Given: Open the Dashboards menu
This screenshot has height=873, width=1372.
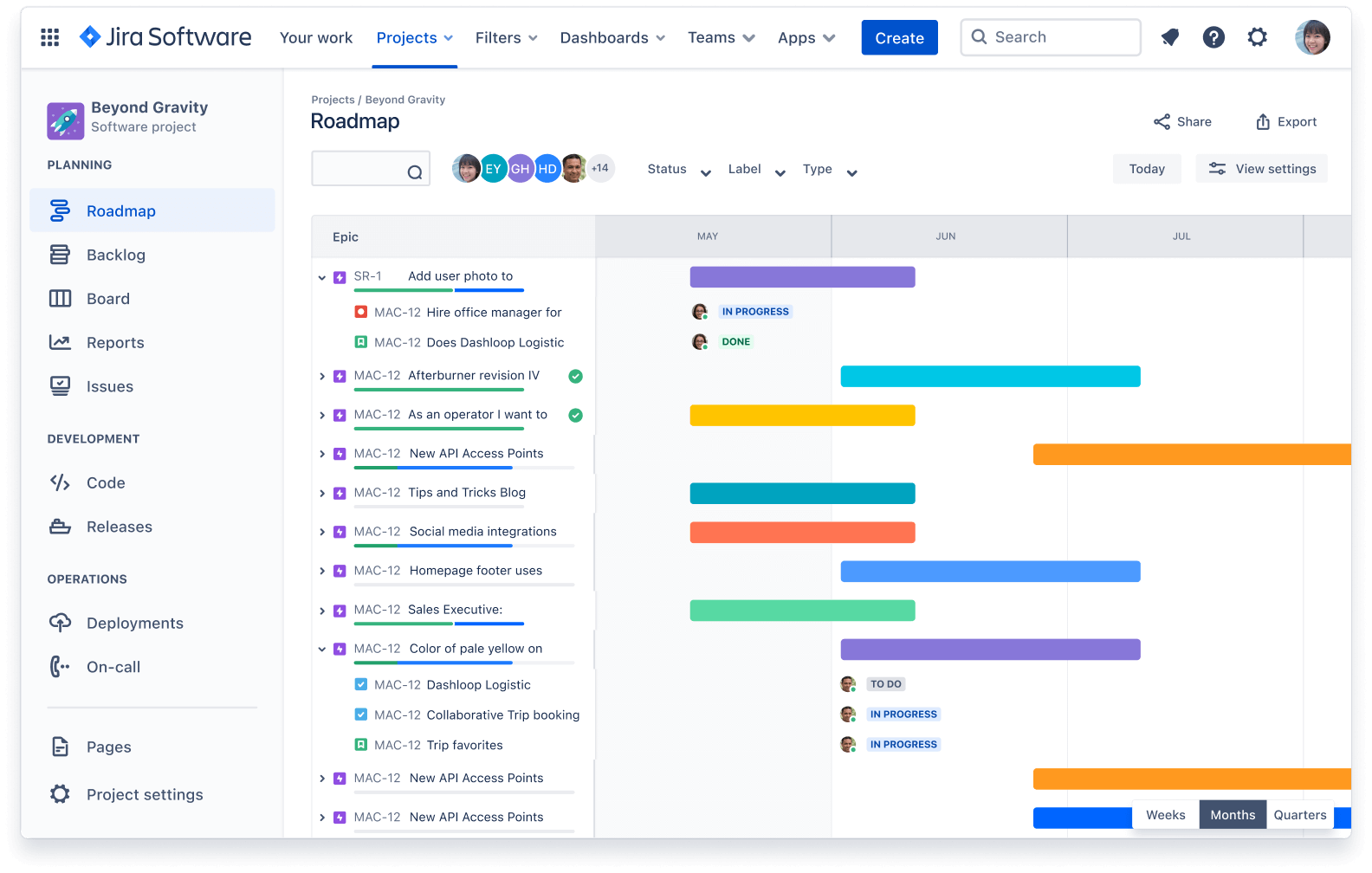Looking at the screenshot, I should tap(612, 38).
